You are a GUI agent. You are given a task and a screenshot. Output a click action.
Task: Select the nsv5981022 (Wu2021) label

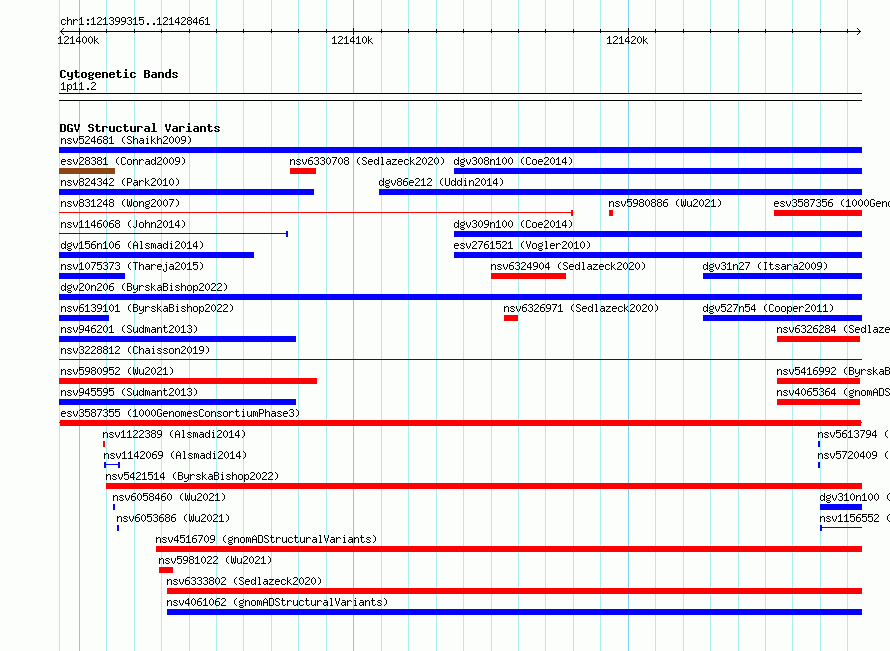(215, 560)
